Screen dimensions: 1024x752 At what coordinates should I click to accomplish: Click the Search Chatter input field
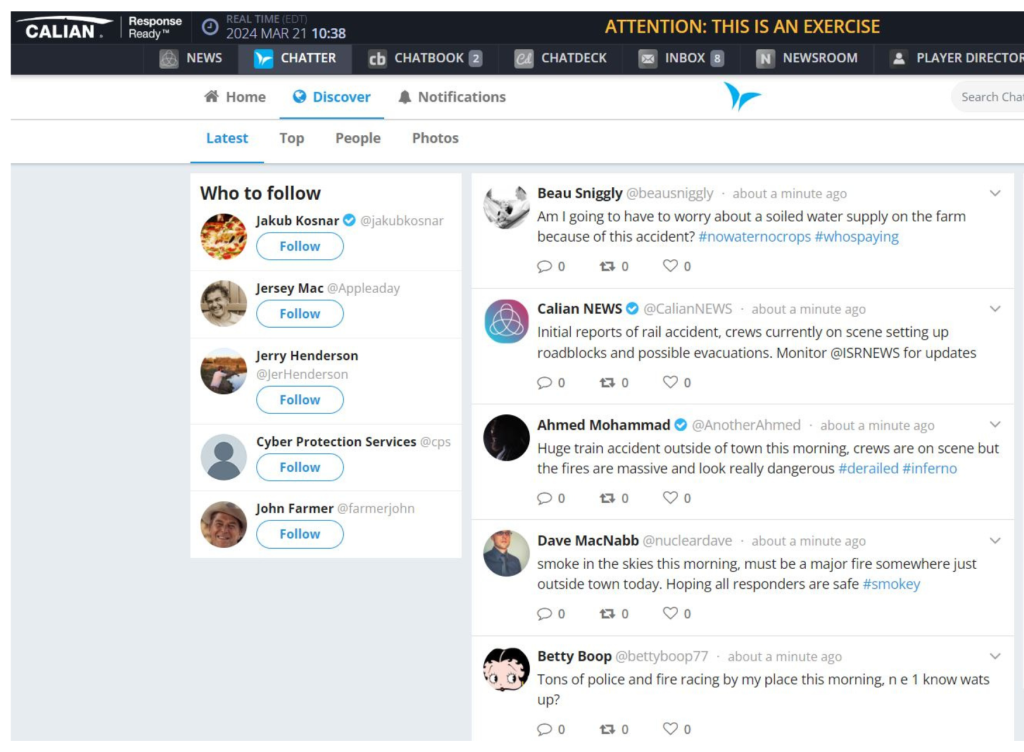coord(994,97)
